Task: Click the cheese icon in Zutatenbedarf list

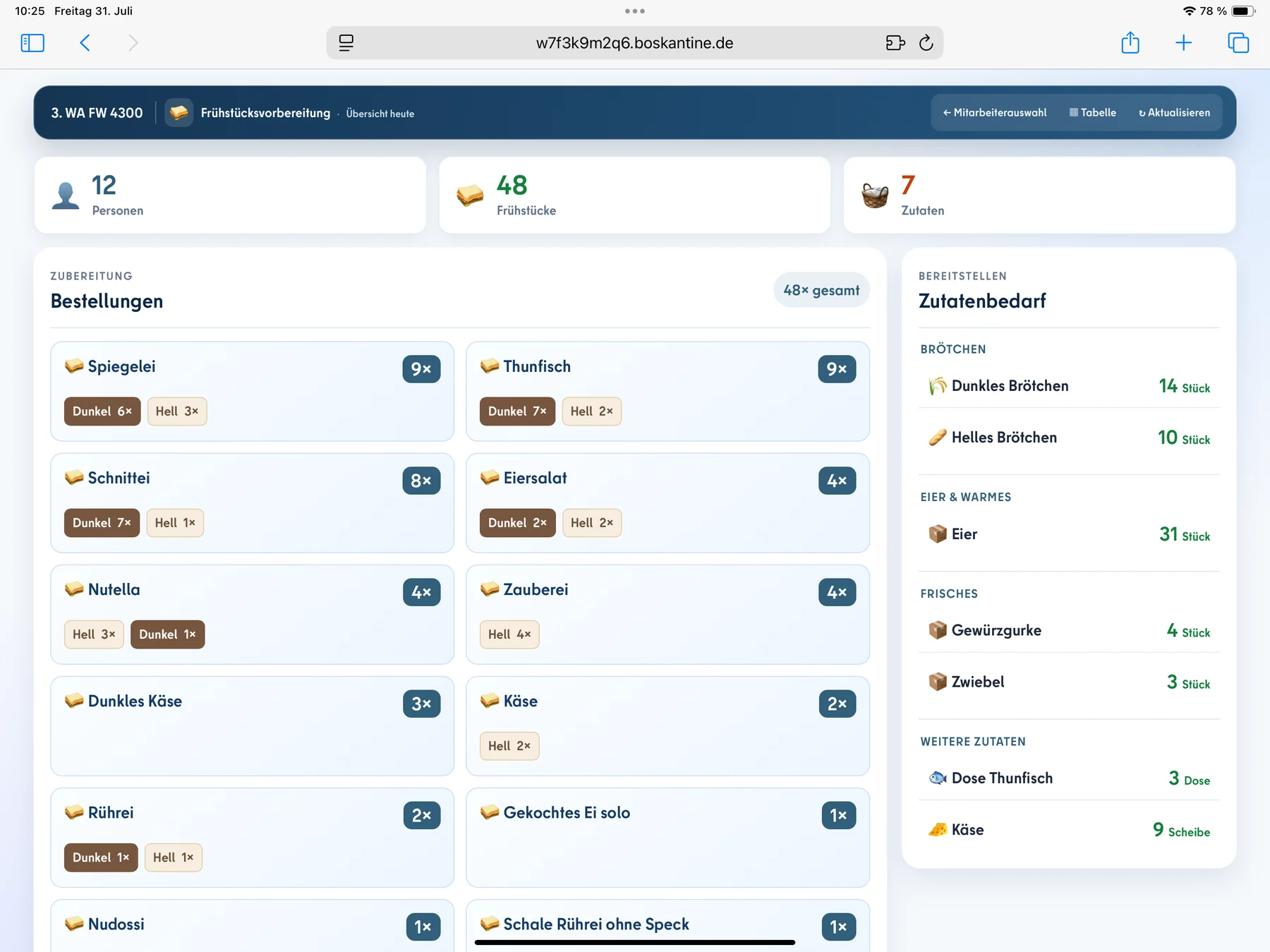Action: (x=937, y=830)
